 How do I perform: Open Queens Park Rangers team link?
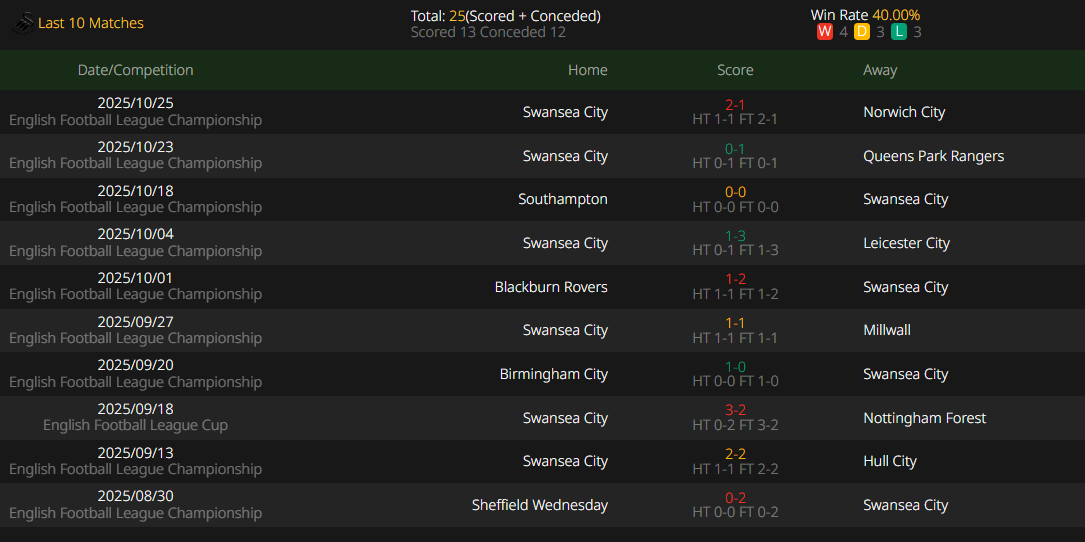pyautogui.click(x=933, y=156)
